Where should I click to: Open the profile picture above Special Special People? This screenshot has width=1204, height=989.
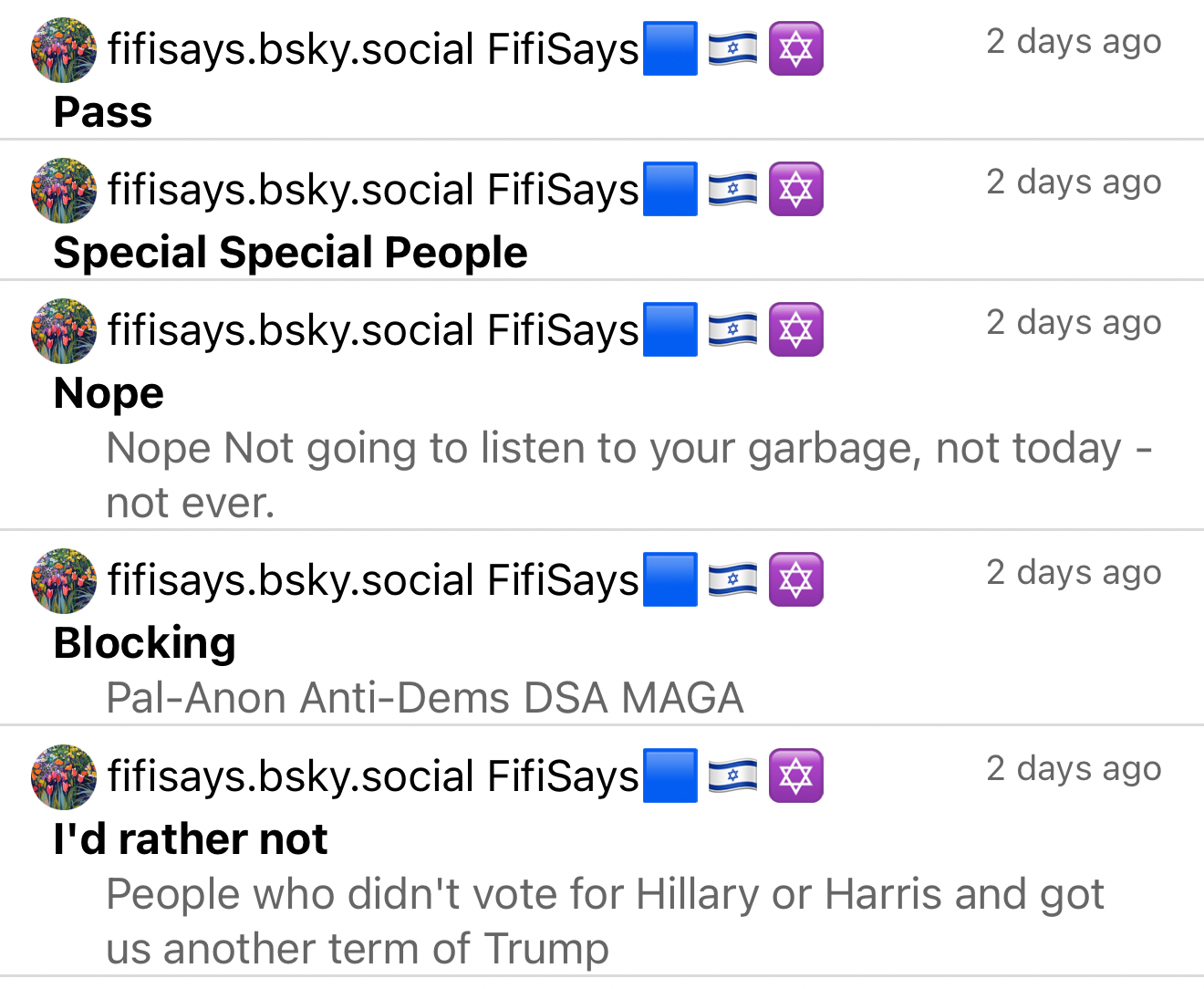tap(64, 190)
